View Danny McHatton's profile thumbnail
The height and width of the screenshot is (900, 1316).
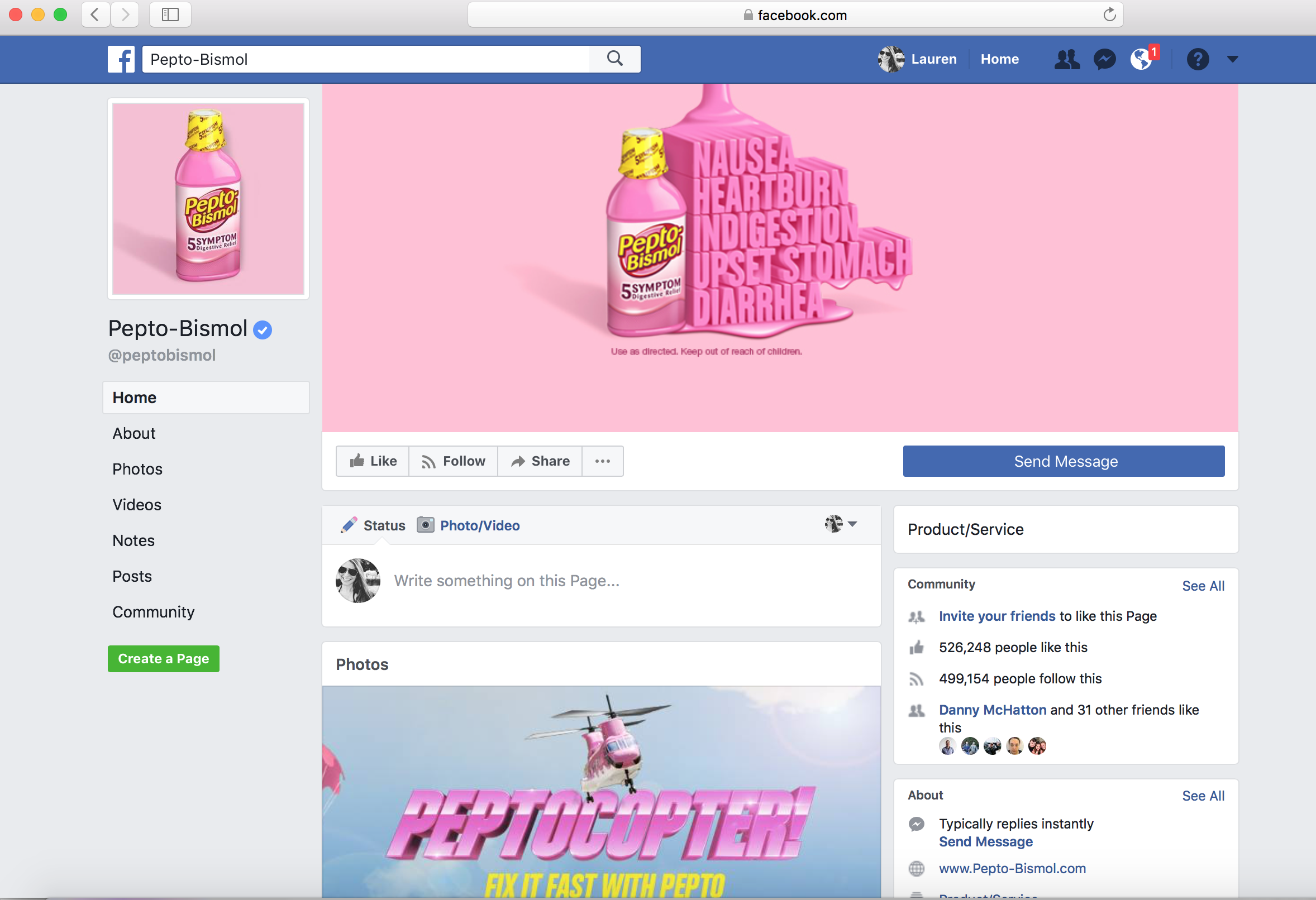coord(948,745)
